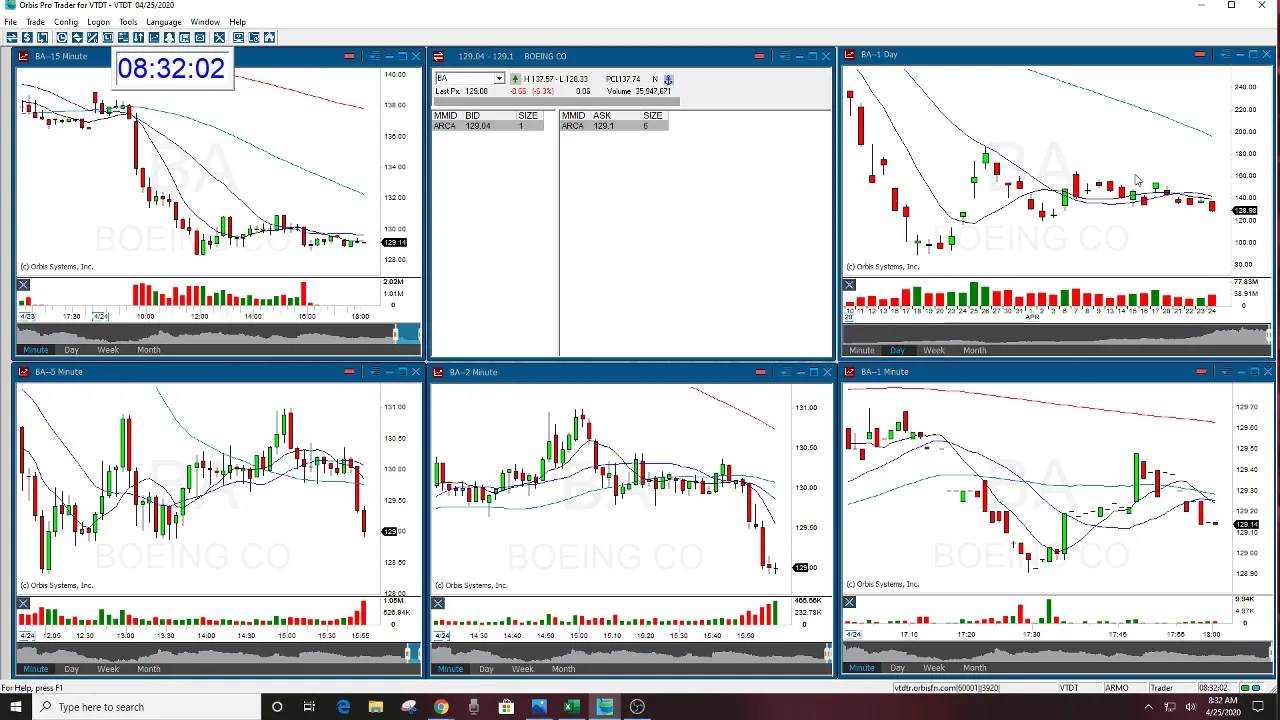
Task: Toggle the red indicator in the BA--1 Day title bar
Action: tap(1199, 55)
